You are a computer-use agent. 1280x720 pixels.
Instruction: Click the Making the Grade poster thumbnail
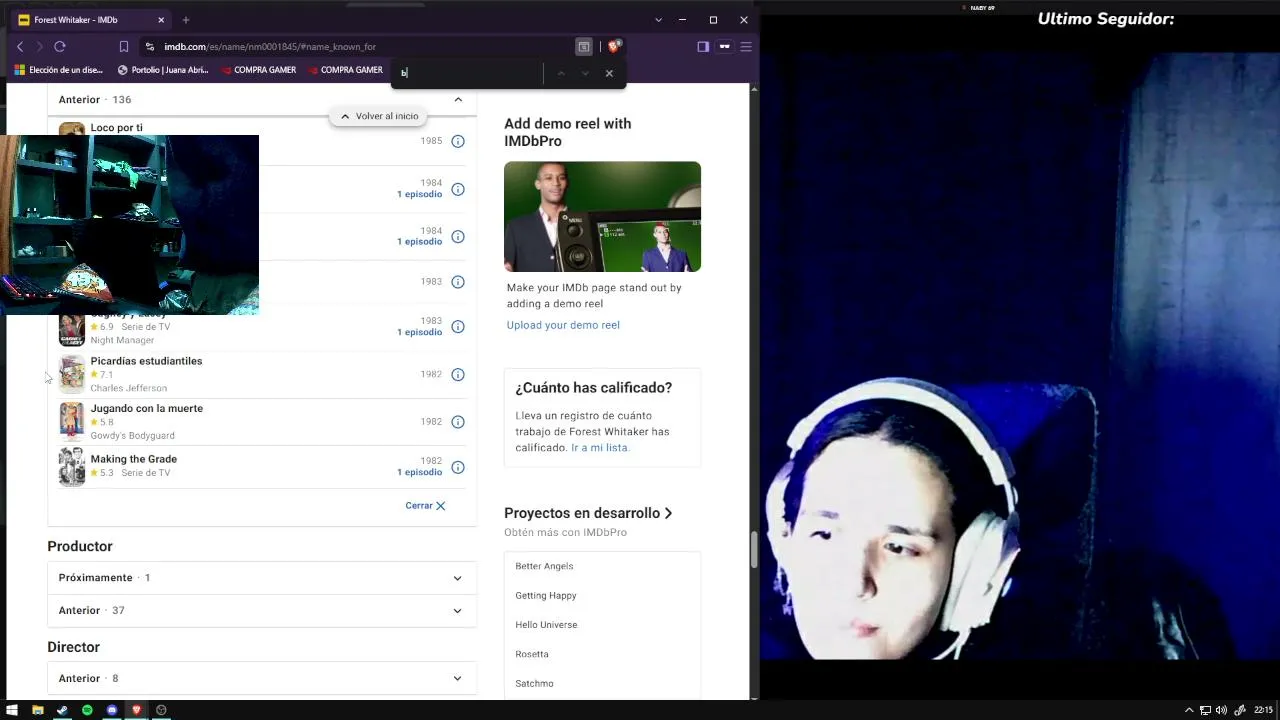tap(72, 467)
